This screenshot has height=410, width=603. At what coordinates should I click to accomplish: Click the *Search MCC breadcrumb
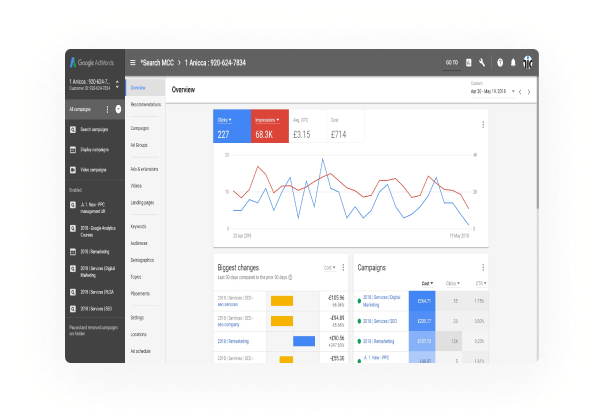click(x=157, y=63)
